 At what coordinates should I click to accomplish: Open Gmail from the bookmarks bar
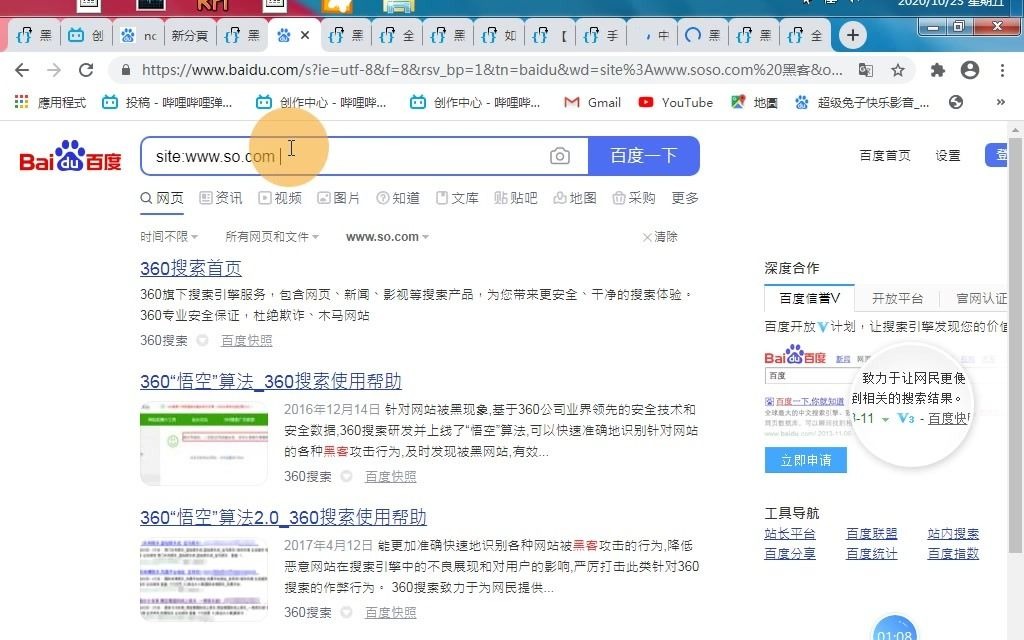click(592, 102)
